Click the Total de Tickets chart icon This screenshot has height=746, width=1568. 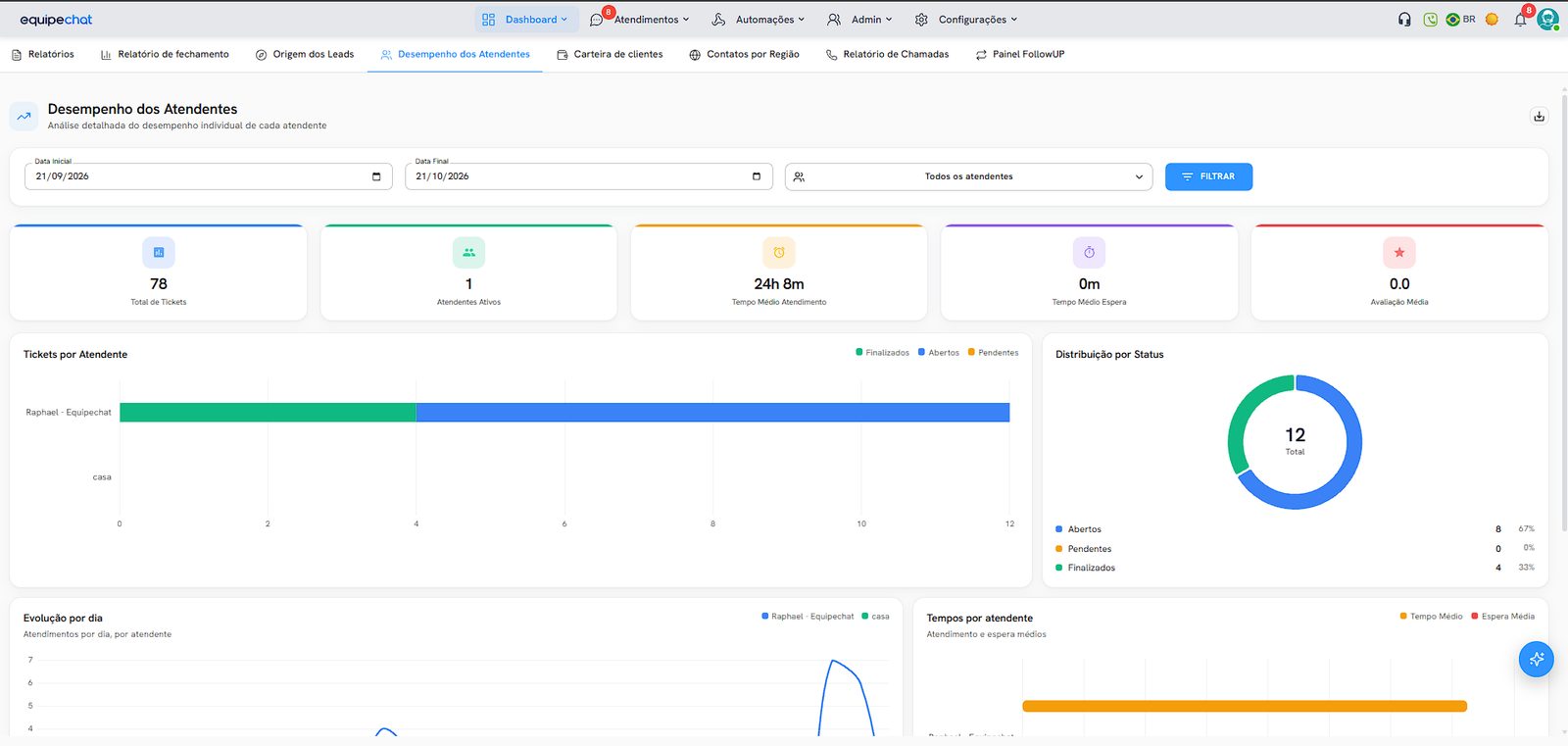tap(159, 253)
